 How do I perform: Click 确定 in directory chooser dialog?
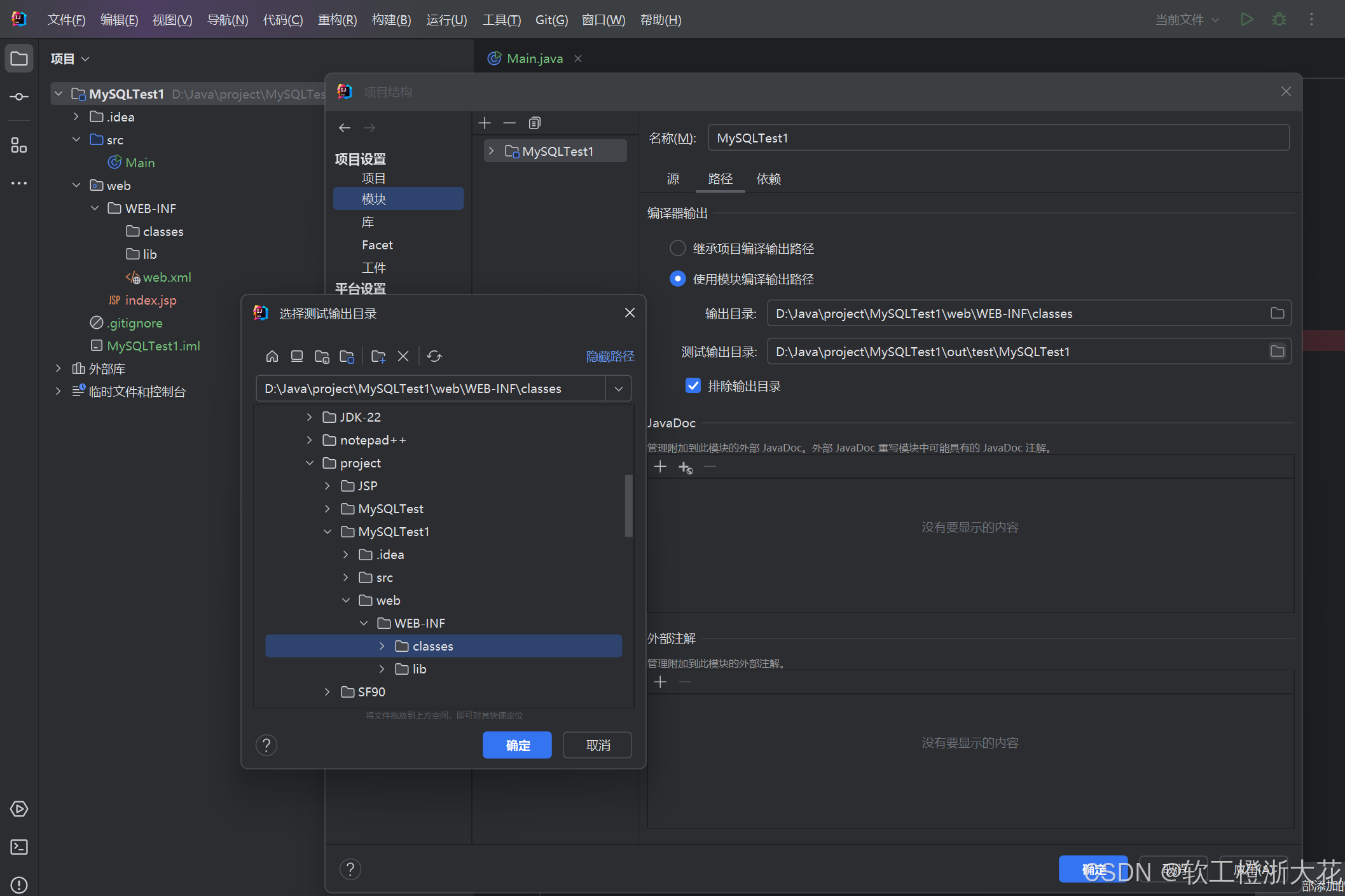[517, 745]
